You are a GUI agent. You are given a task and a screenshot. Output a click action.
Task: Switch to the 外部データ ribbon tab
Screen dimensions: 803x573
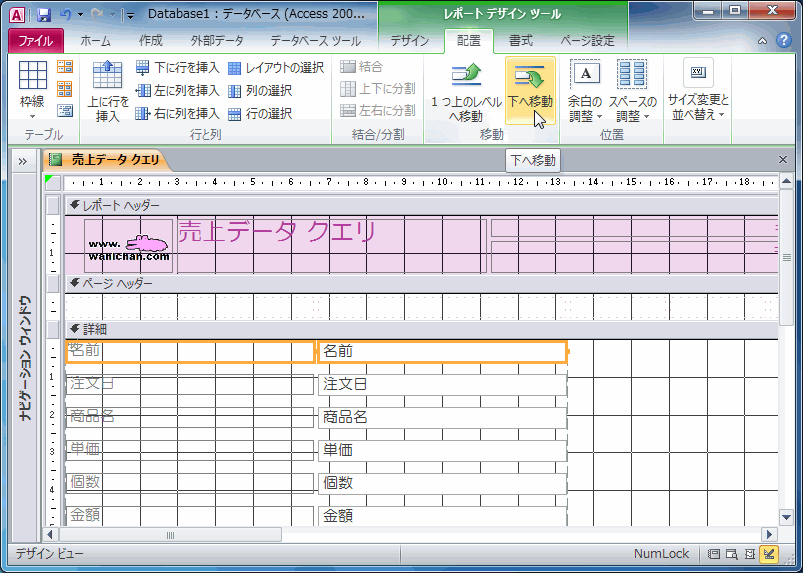pos(217,40)
